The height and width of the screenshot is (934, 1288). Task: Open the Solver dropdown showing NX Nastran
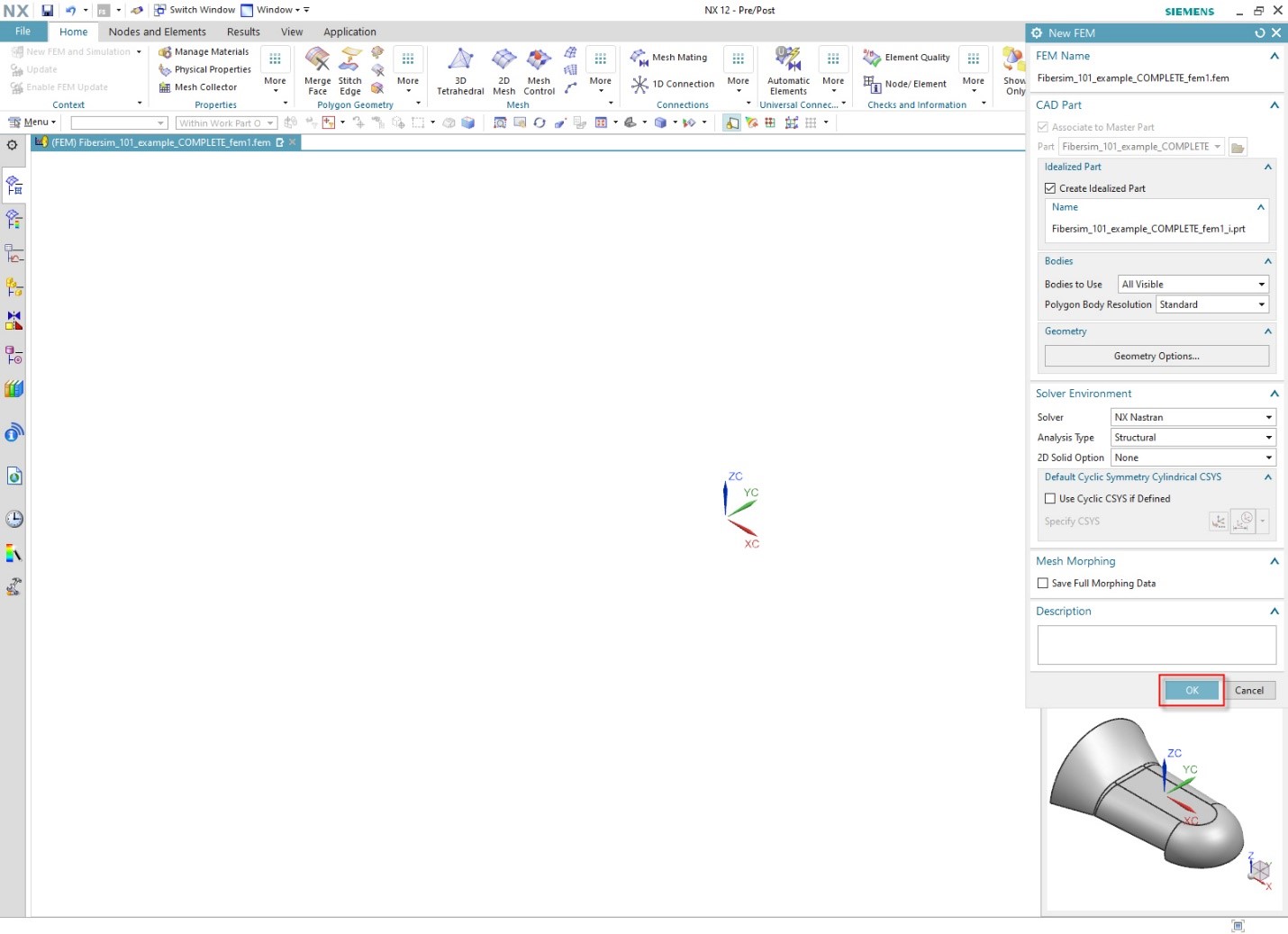point(1268,417)
